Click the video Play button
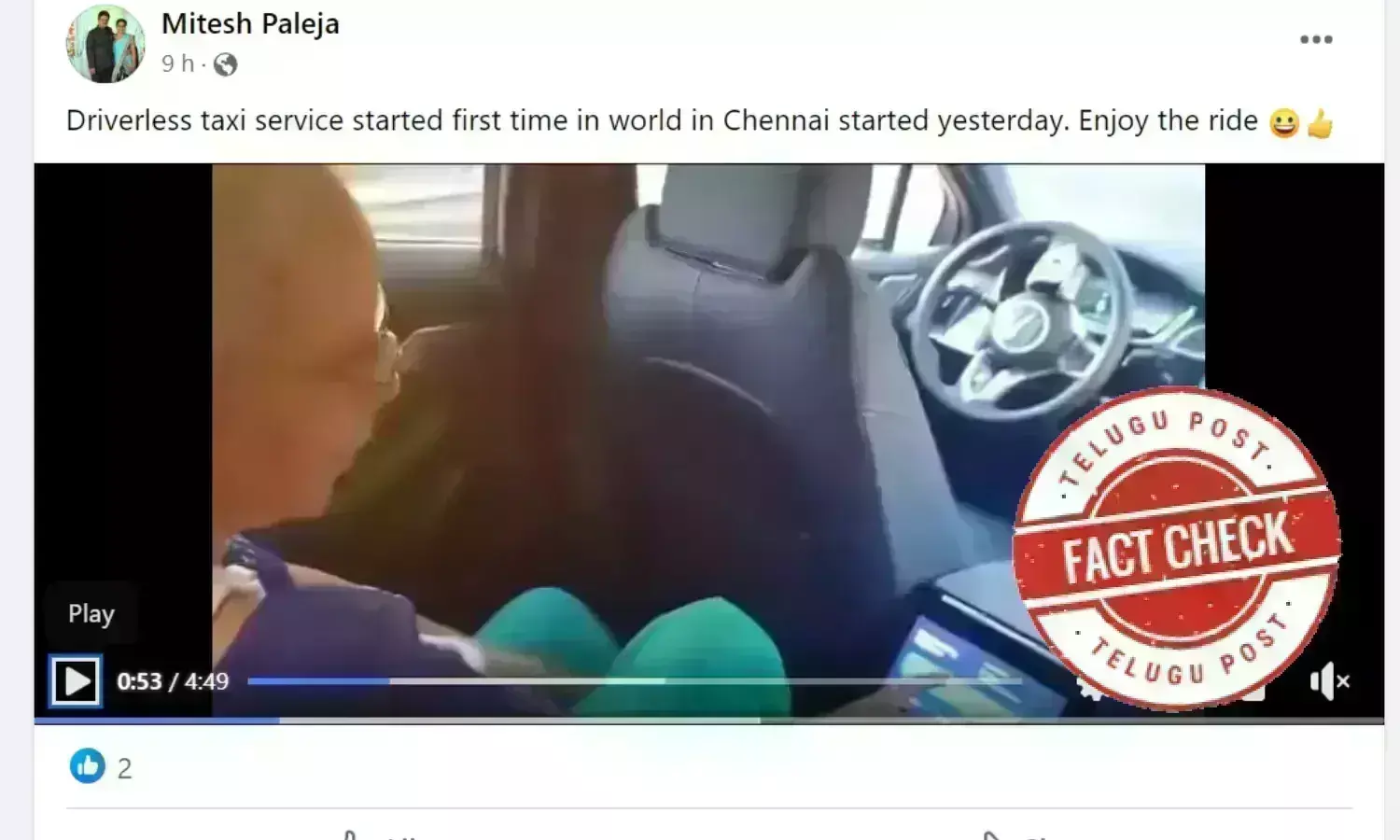 coord(76,681)
